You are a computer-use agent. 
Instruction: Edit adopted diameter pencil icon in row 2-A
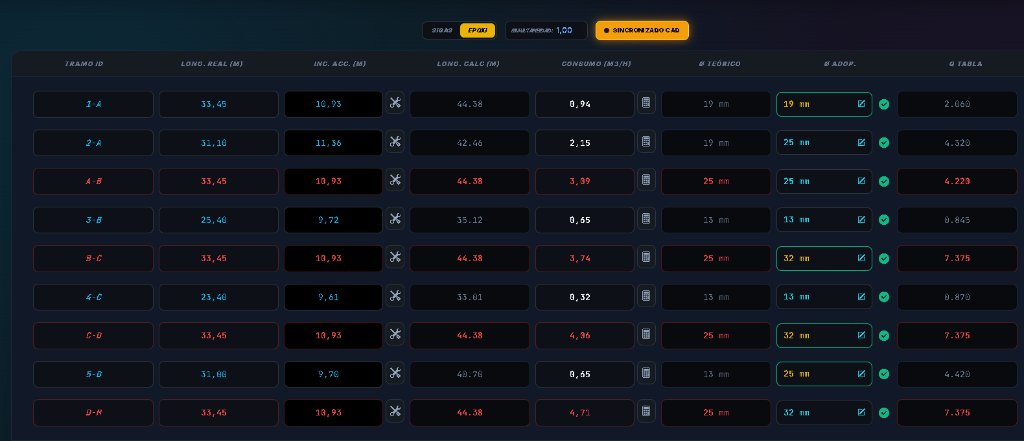pyautogui.click(x=861, y=142)
